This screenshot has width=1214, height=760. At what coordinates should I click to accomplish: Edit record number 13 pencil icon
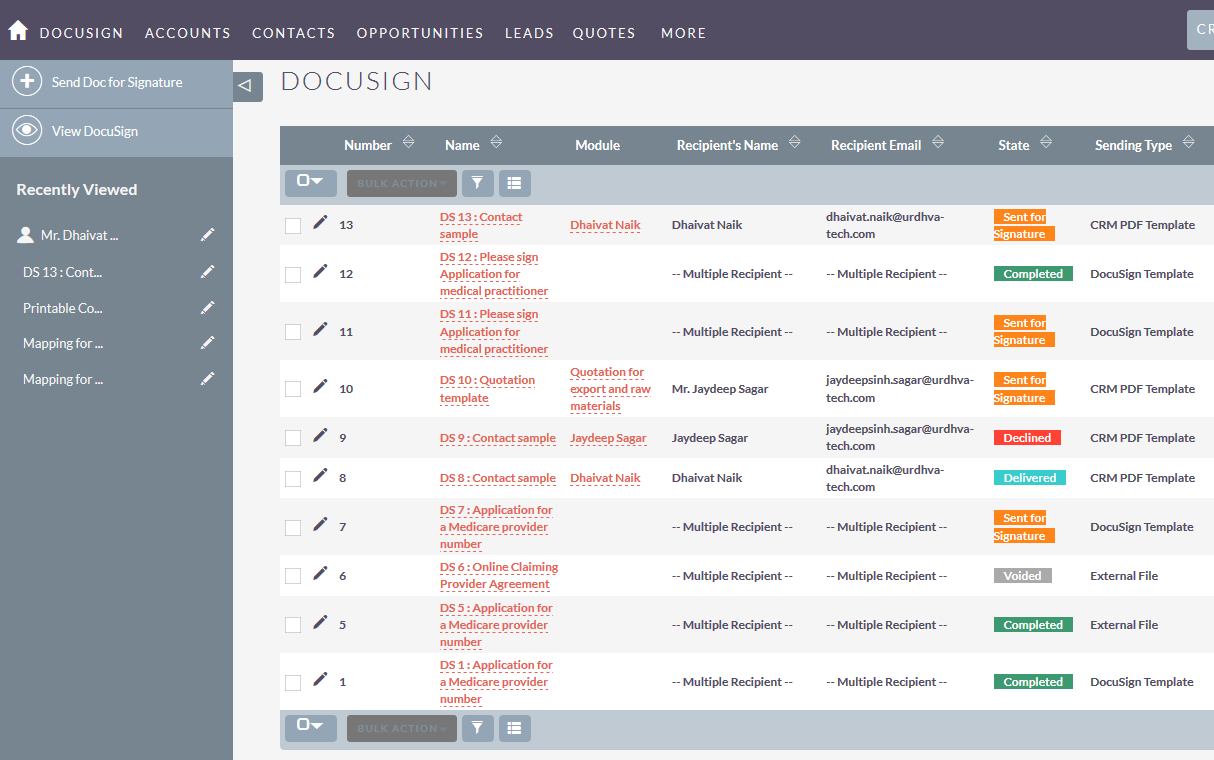click(320, 223)
